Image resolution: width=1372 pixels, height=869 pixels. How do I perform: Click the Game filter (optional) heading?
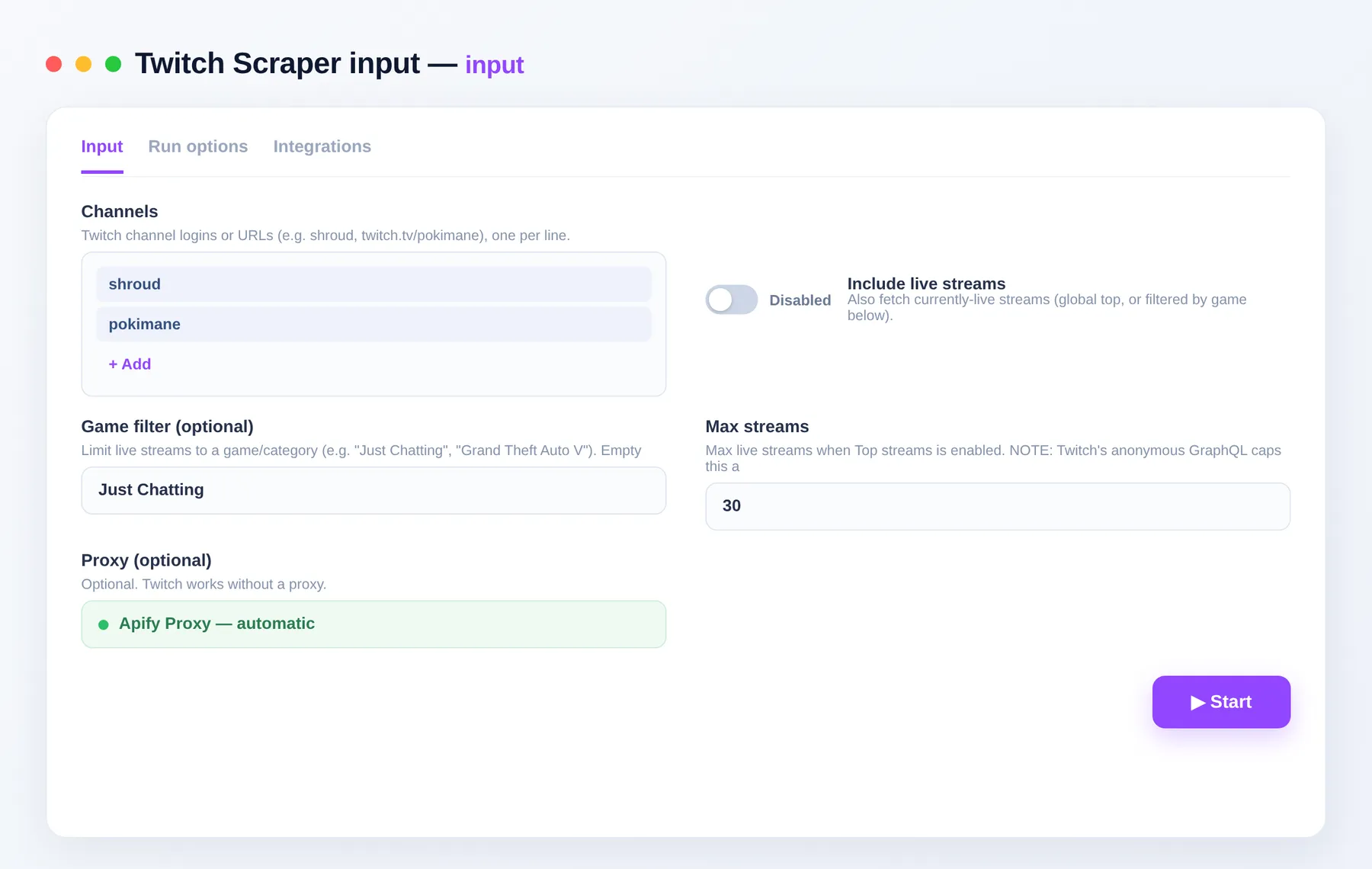pos(168,427)
